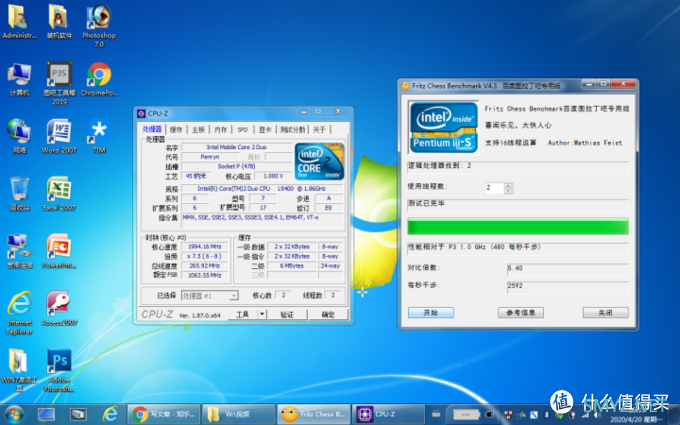The width and height of the screenshot is (680, 425).
Task: Increase thread count with the up spinner
Action: pos(509,185)
